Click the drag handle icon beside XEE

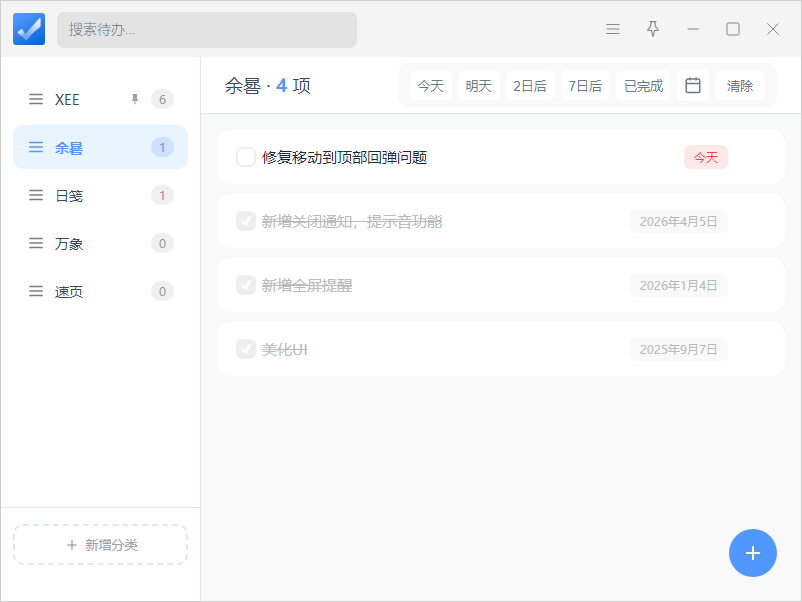[36, 99]
